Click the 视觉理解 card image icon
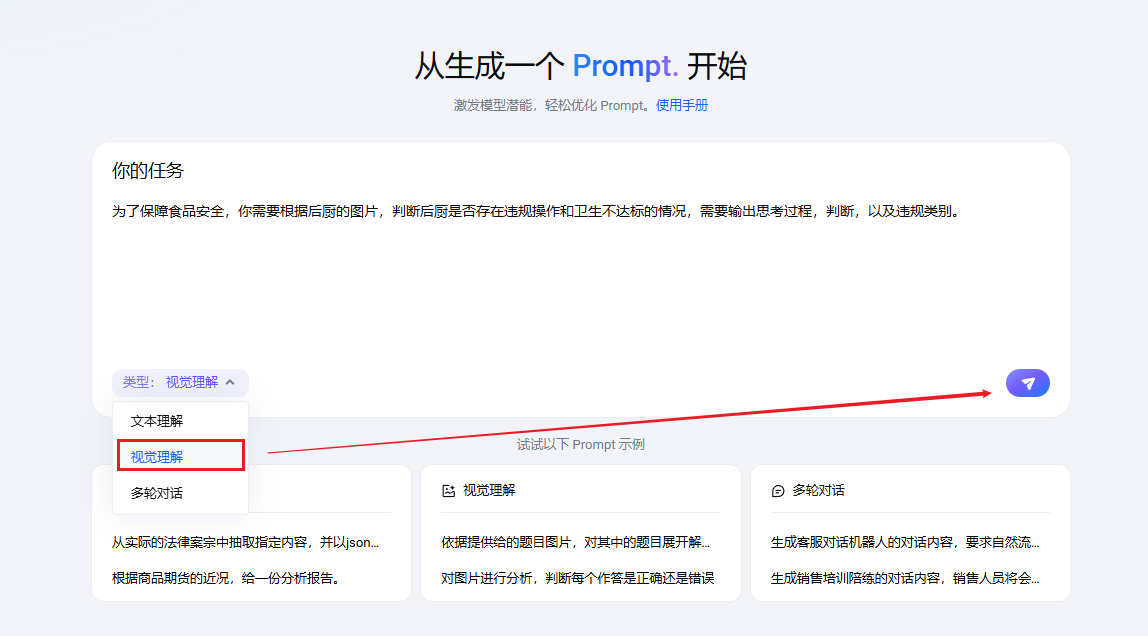 tap(449, 490)
